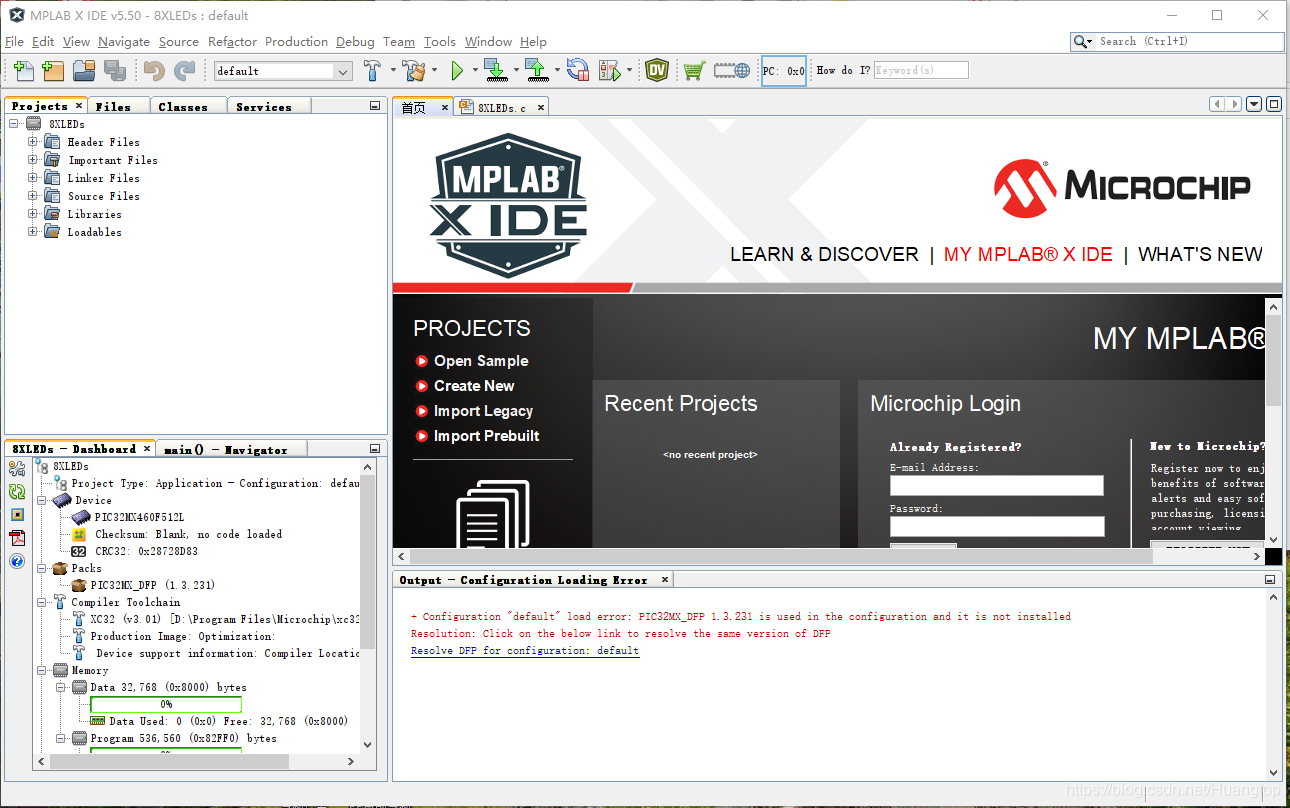Click the search magnifier icon
Screen dimensions: 1290x808
tap(1081, 41)
